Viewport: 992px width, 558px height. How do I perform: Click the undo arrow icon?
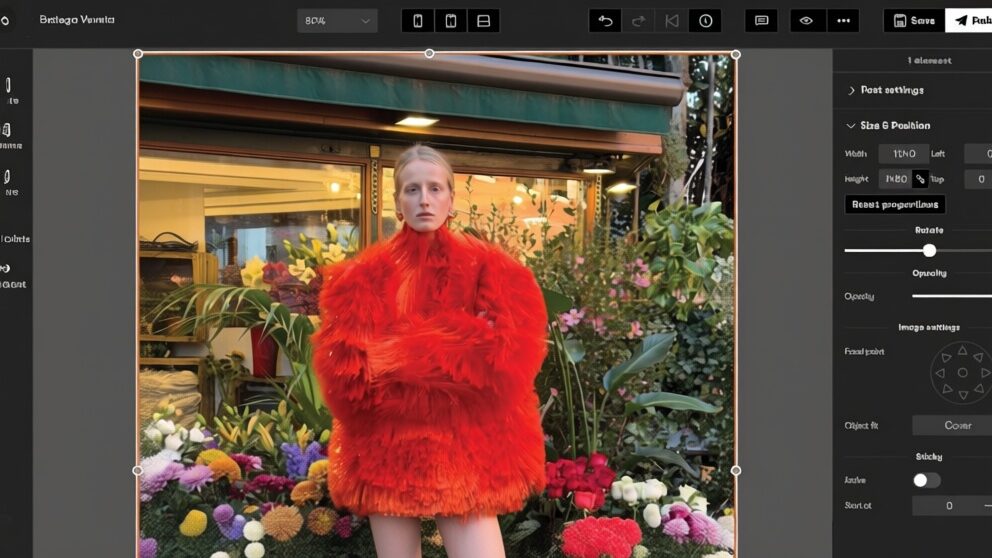tap(605, 21)
